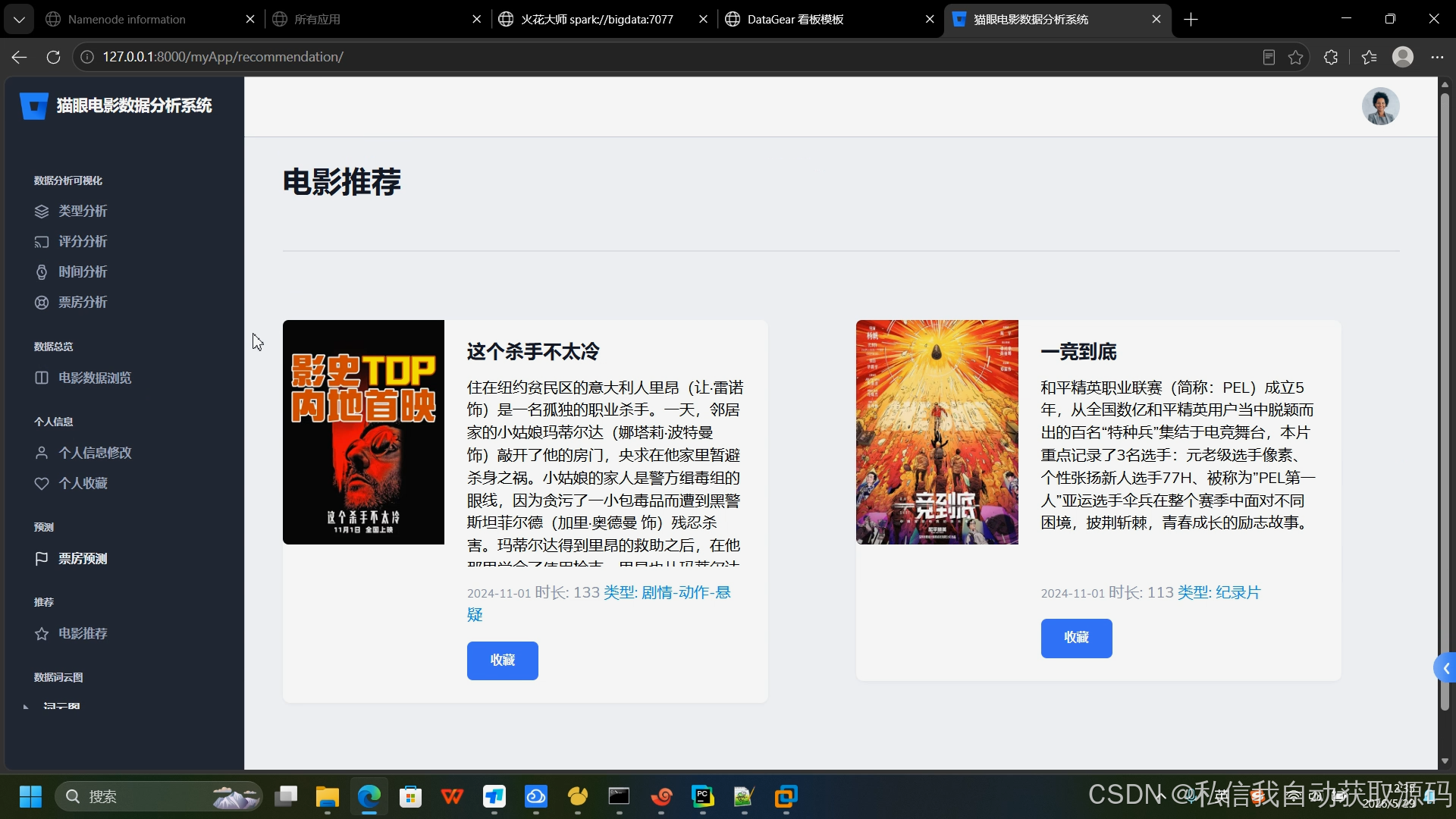Click the user icon beside 个人信息修改

point(42,453)
